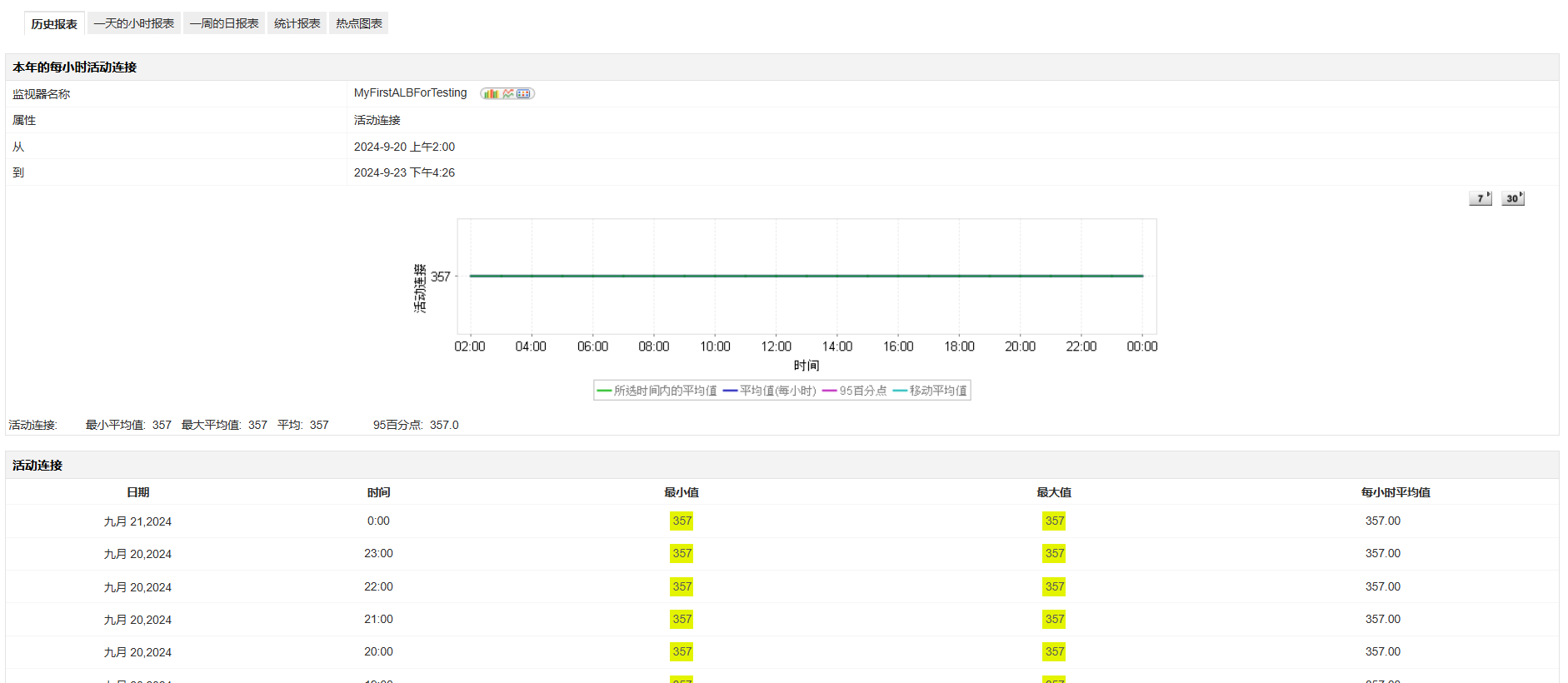
Task: Switch to the 历史报表 tab
Action: [x=54, y=23]
